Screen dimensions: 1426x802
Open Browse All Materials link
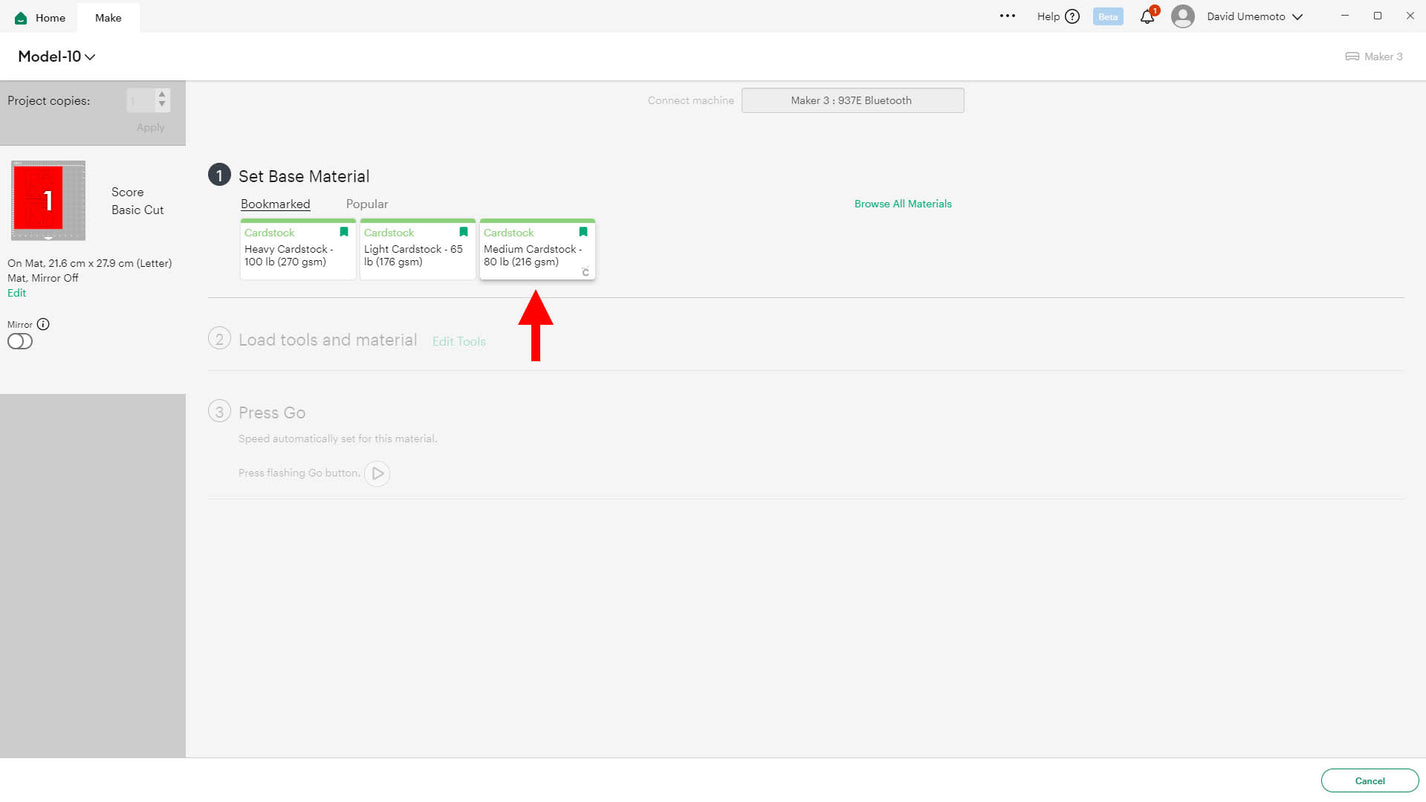[902, 204]
